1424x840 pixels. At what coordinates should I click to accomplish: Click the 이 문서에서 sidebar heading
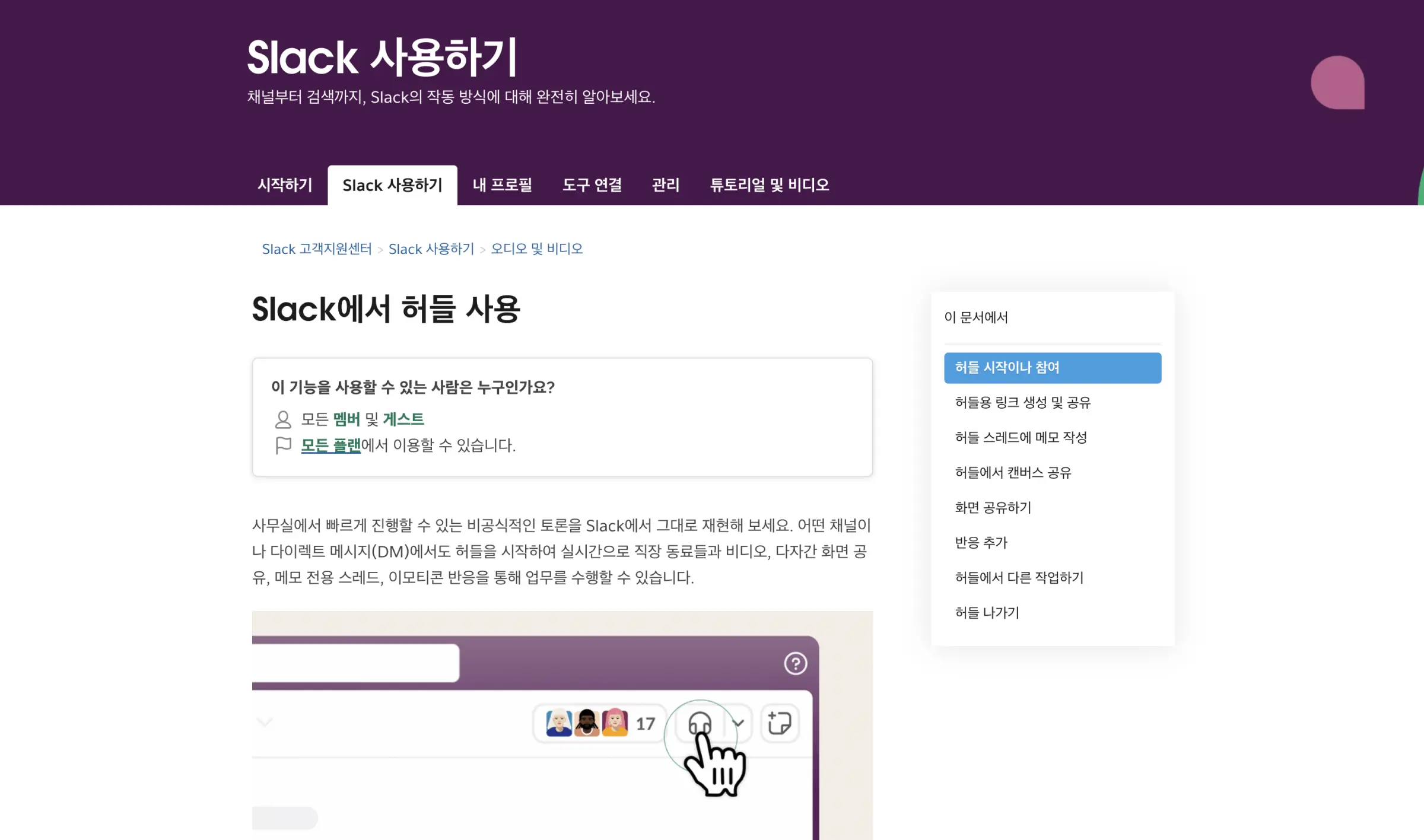pyautogui.click(x=976, y=317)
